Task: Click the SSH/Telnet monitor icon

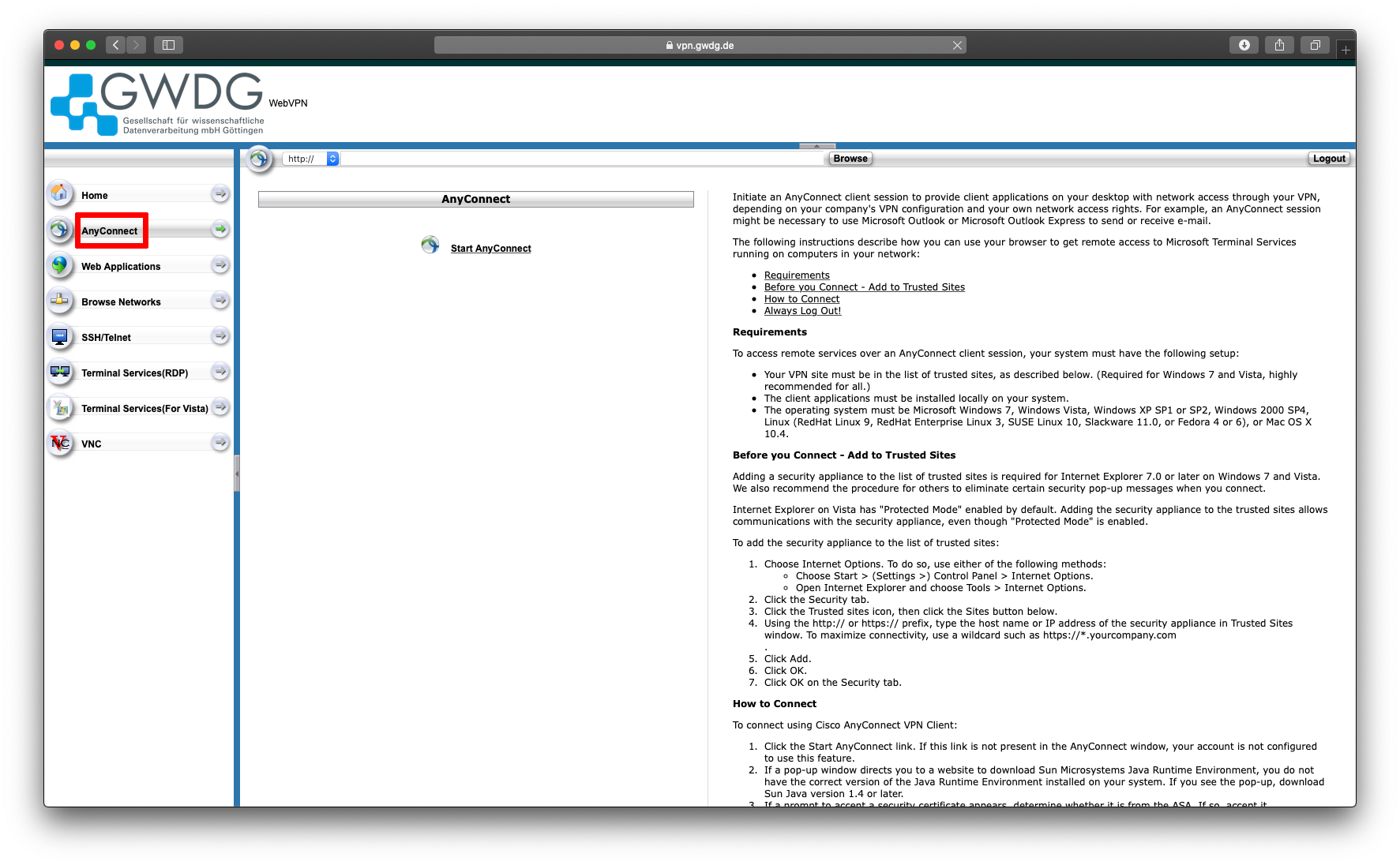Action: click(59, 335)
